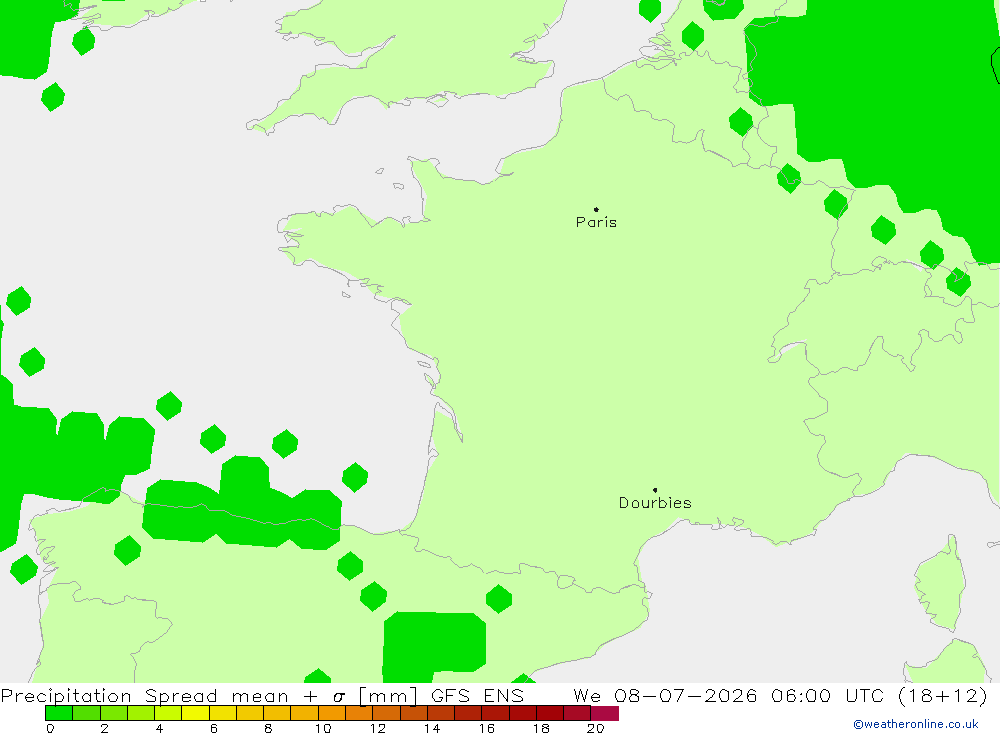This screenshot has height=733, width=1000.
Task: Click the yellow 6 mm legend swatch
Action: [223, 713]
